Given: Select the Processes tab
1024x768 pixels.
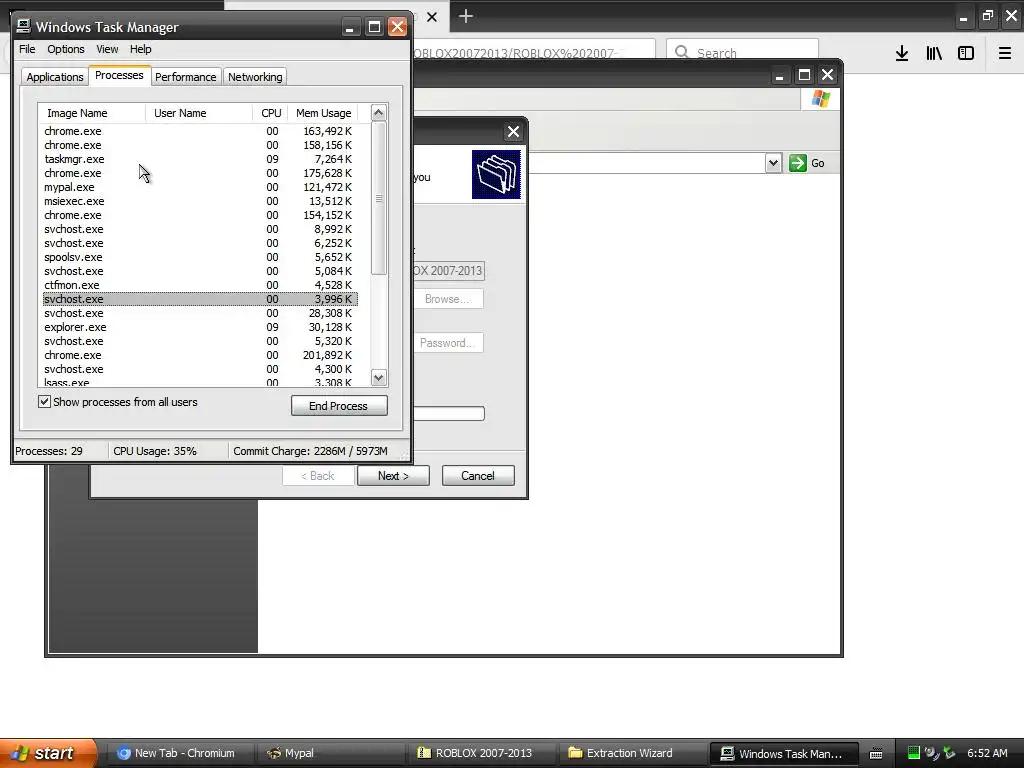Looking at the screenshot, I should [x=120, y=75].
